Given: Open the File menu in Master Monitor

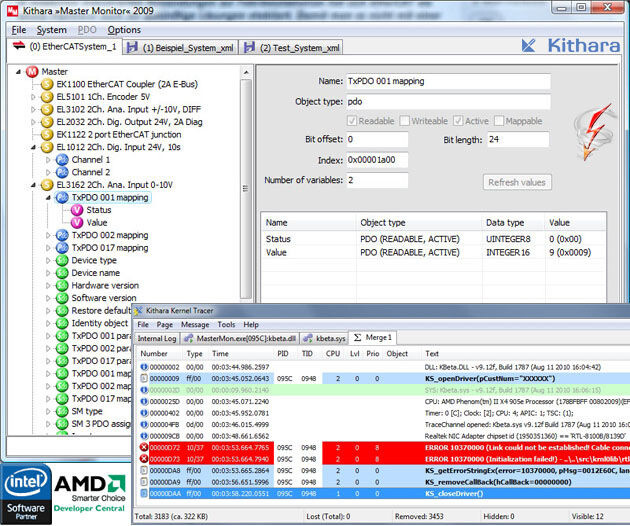Looking at the screenshot, I should coord(19,30).
